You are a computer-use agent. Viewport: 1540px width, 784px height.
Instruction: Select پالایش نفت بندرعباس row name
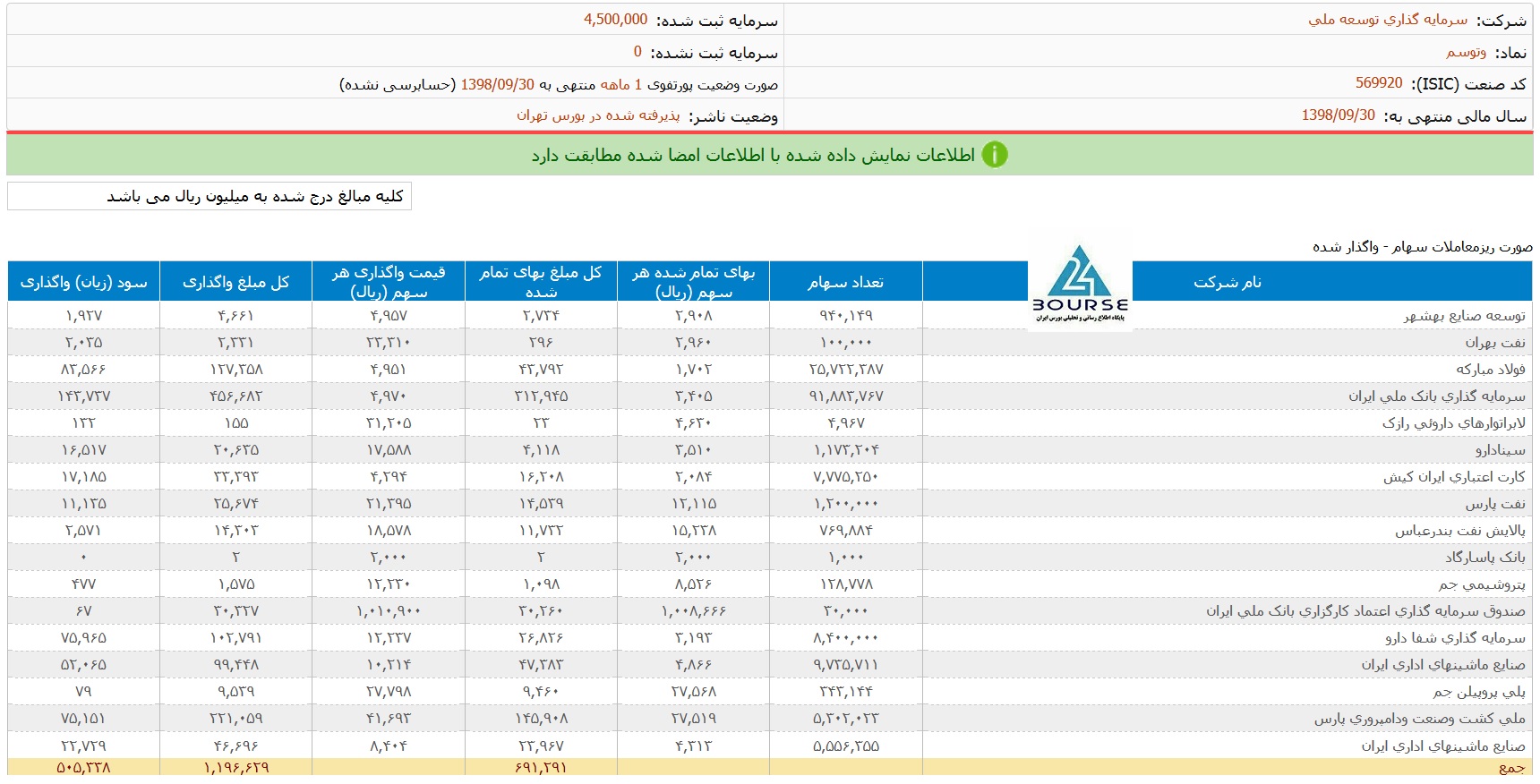click(x=1460, y=531)
